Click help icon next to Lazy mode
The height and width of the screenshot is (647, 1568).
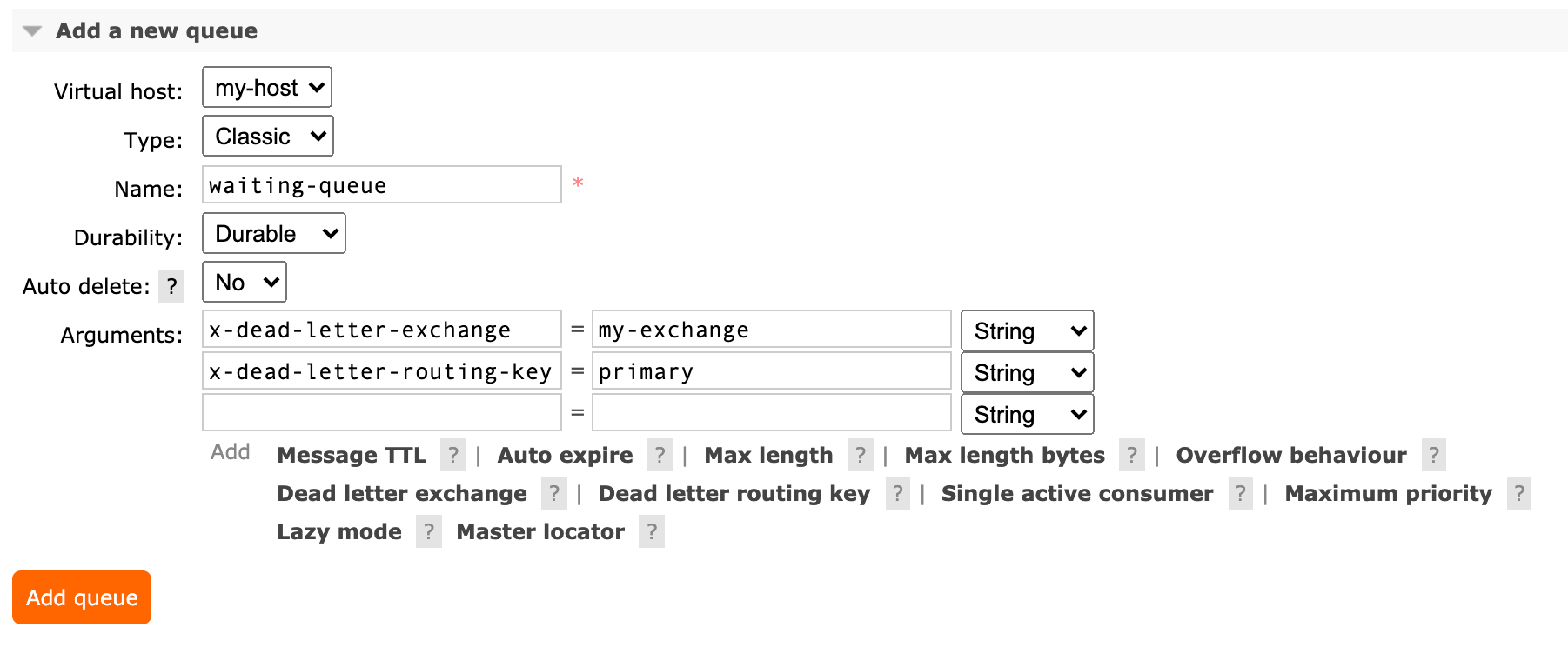pos(428,531)
